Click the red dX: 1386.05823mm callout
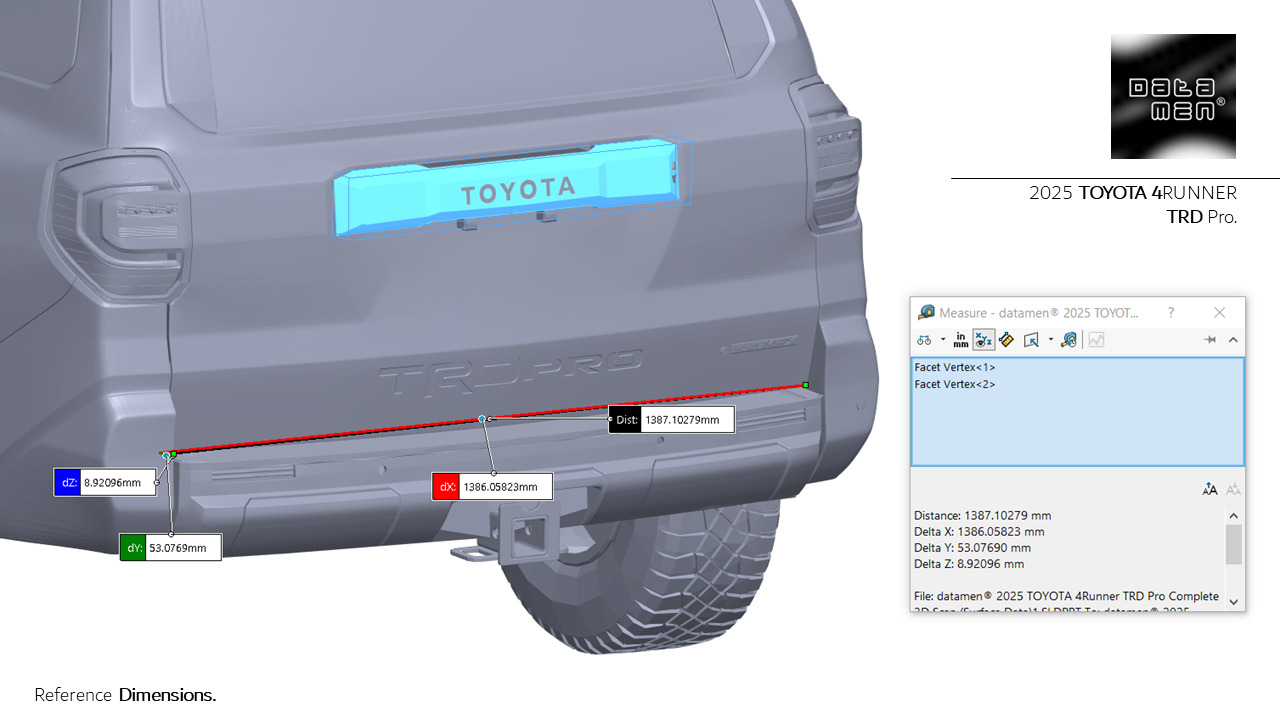1280x720 pixels. coord(492,487)
